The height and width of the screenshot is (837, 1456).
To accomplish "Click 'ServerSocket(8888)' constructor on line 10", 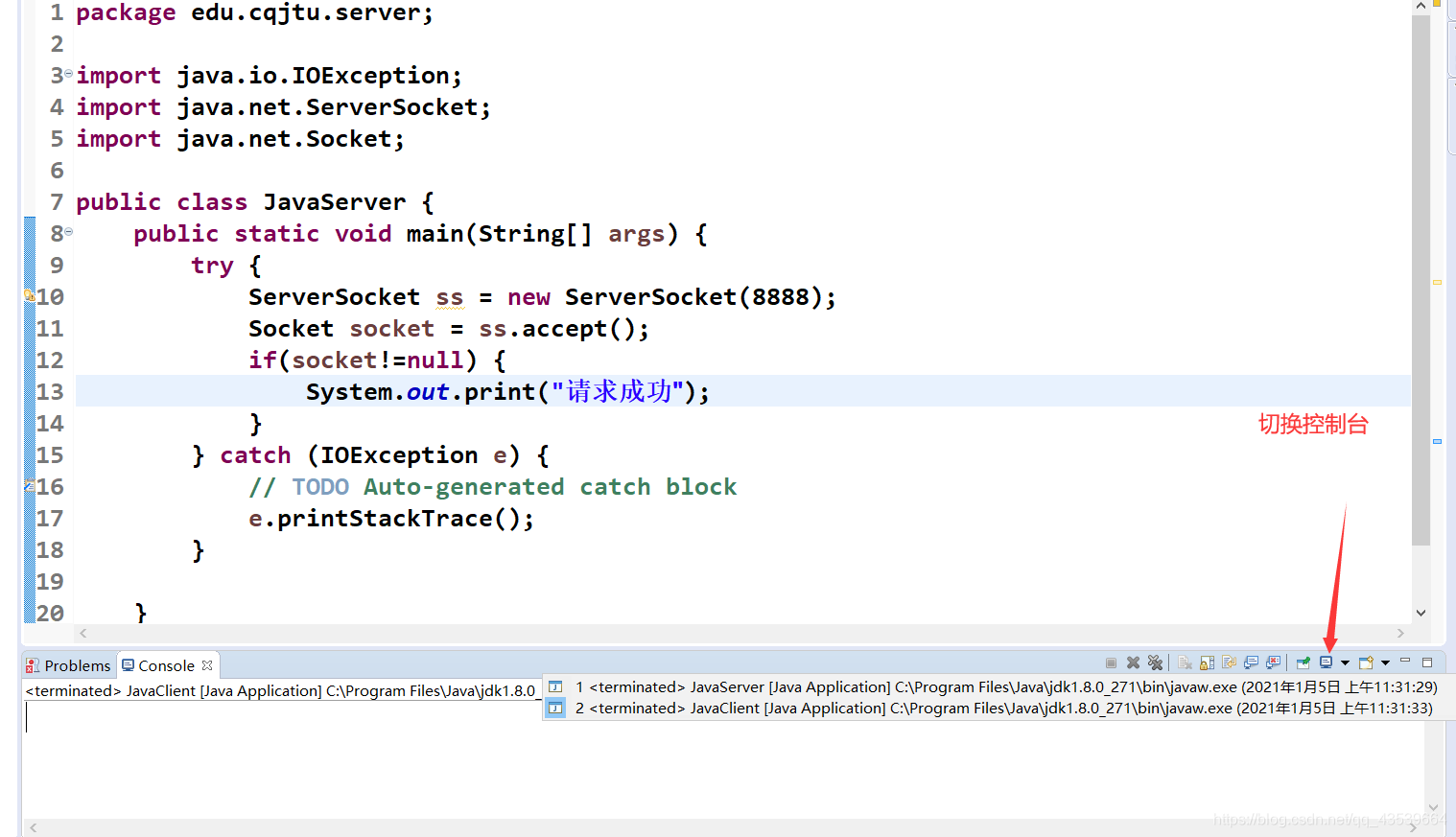I will [693, 297].
